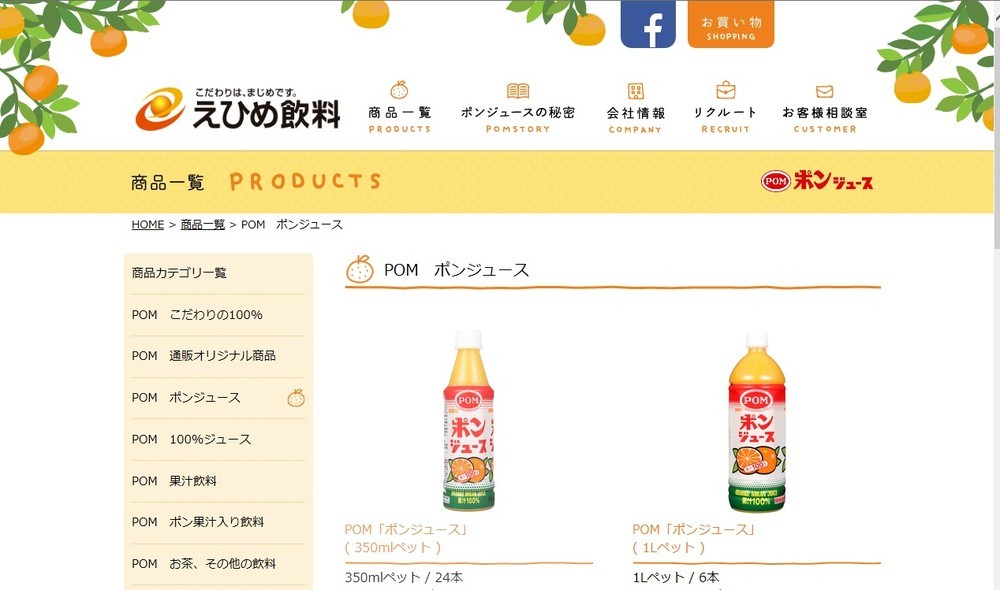Screen dimensions: 1000x590
Task: Go to the HOME breadcrumb link
Action: coord(148,225)
